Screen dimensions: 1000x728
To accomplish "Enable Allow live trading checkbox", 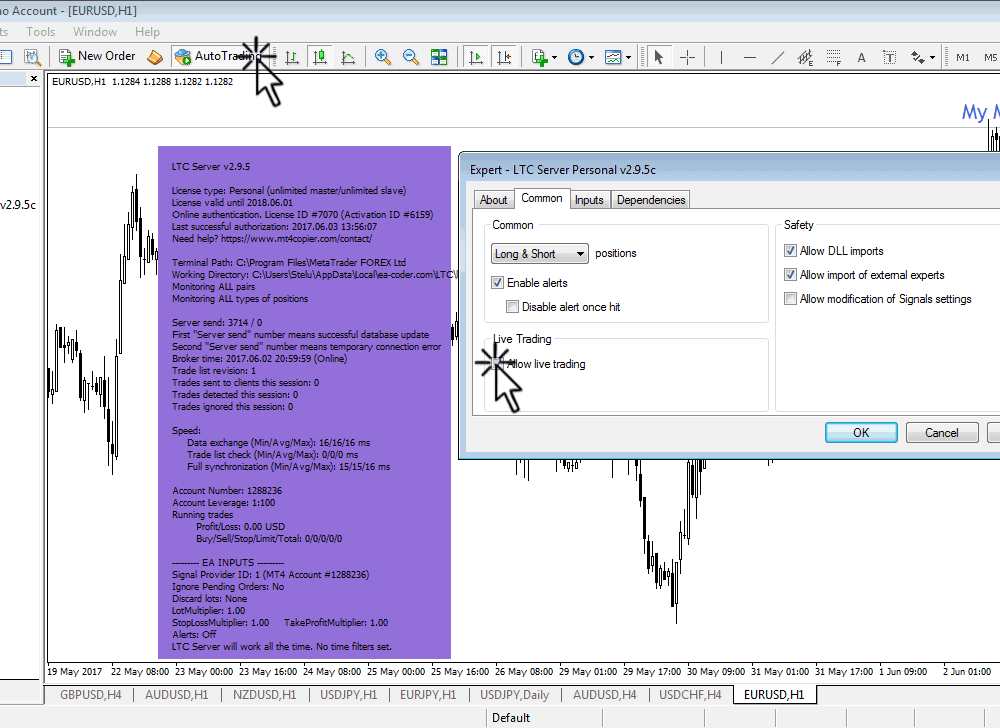I will coord(497,364).
